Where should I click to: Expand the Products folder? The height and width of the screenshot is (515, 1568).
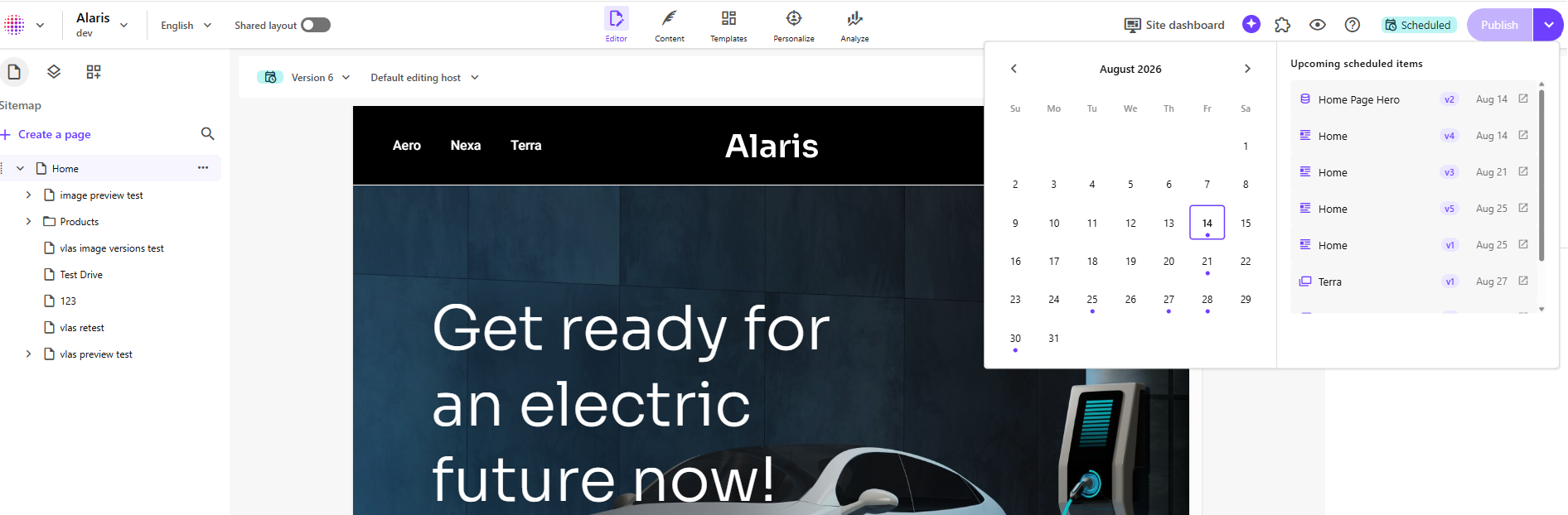(28, 221)
